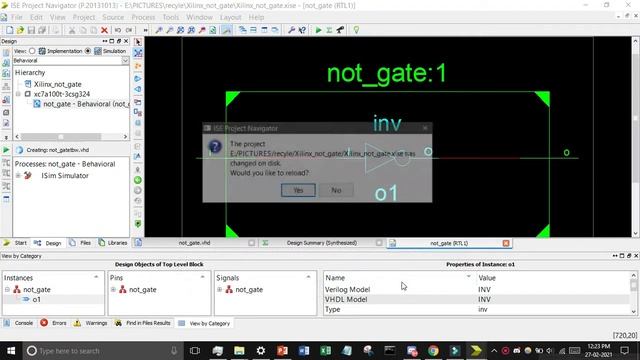Open Find in Files Results tab
The image size is (640, 360).
point(142,323)
